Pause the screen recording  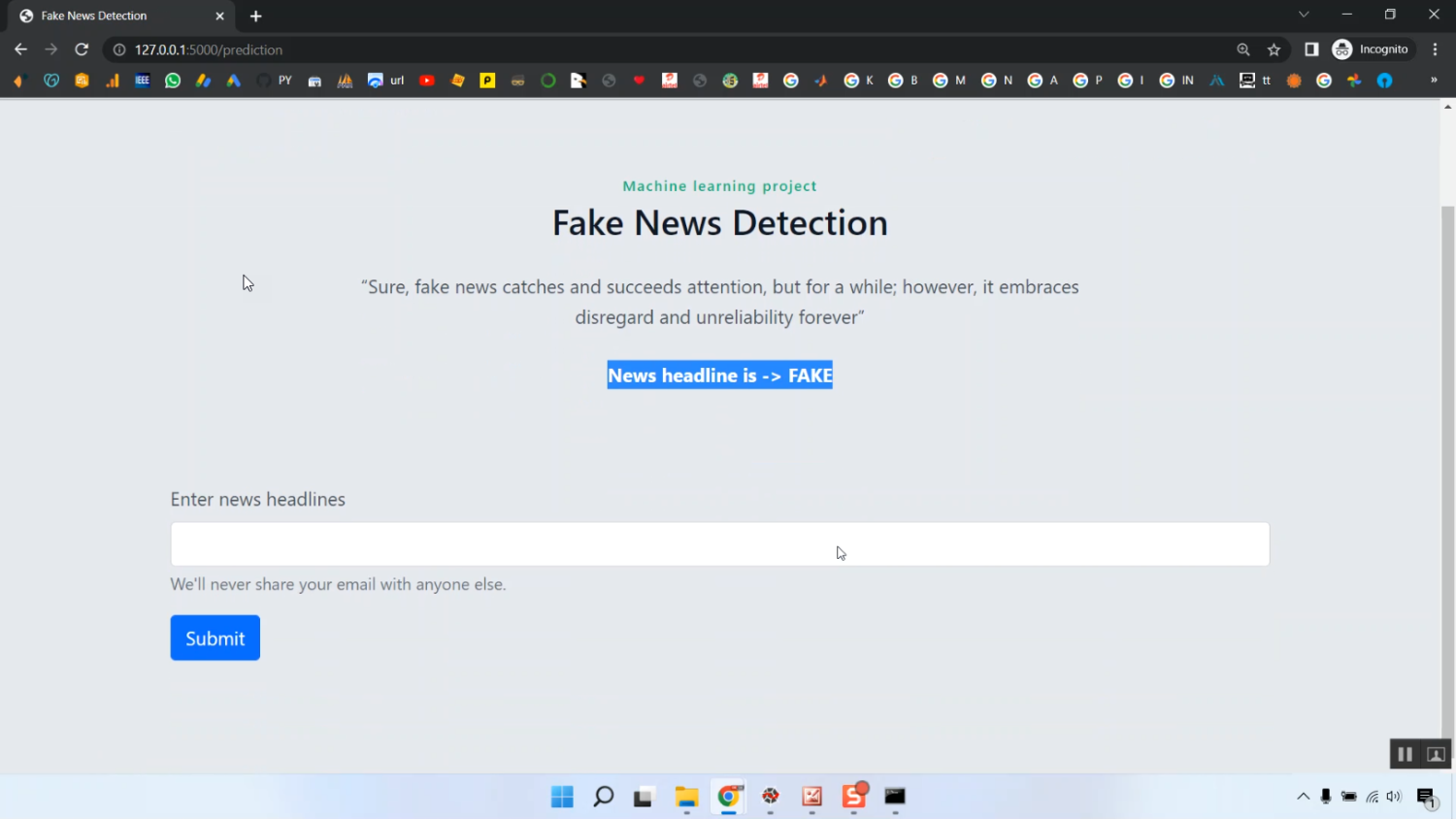(1405, 754)
